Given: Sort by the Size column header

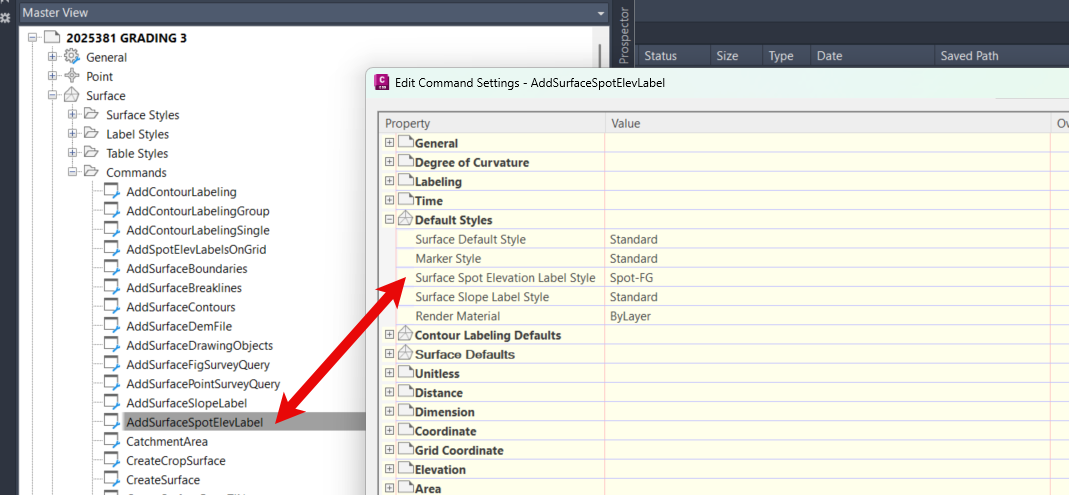Looking at the screenshot, I should coord(736,56).
